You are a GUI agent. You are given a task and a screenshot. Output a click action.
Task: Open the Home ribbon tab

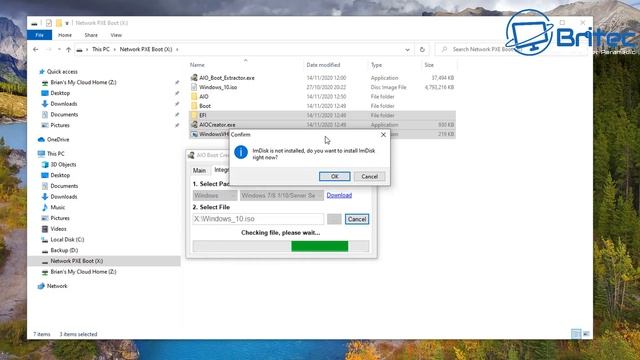click(65, 35)
